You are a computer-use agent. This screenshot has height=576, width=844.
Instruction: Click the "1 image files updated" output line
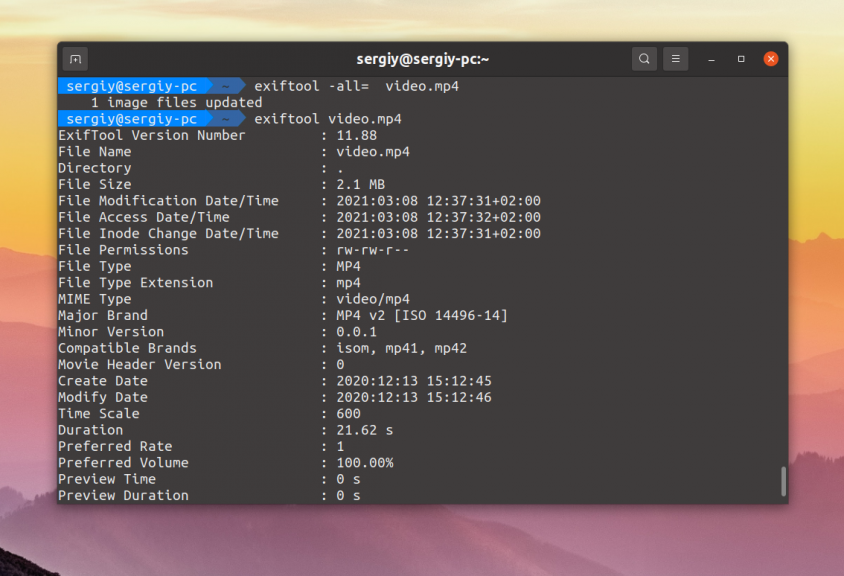click(x=176, y=102)
